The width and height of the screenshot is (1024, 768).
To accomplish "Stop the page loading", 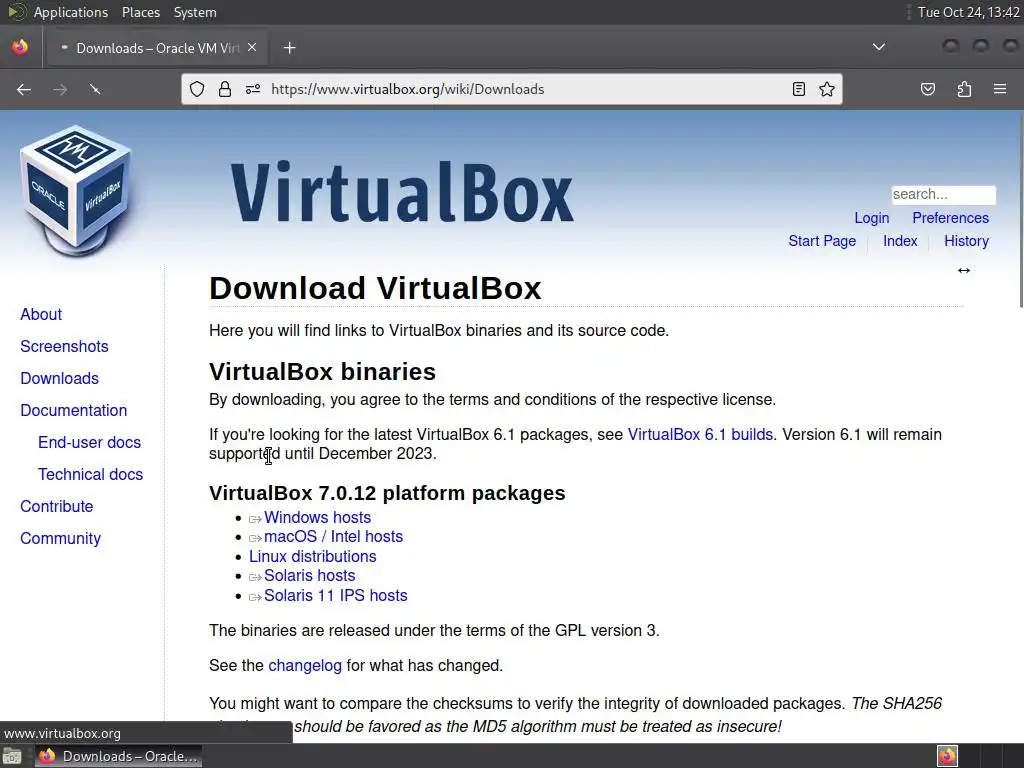I will tap(95, 89).
